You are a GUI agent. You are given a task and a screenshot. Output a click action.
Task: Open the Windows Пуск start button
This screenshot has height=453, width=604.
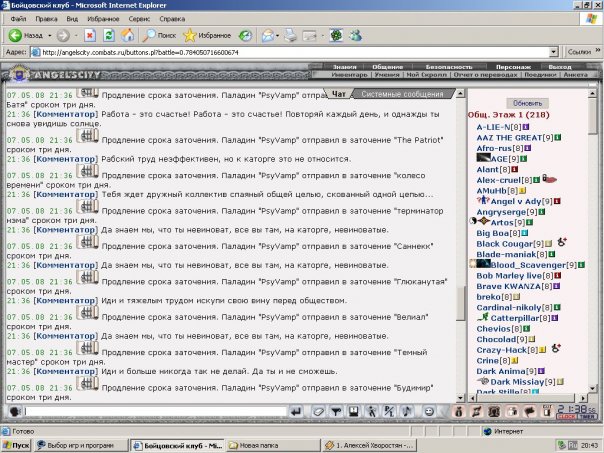point(15,445)
